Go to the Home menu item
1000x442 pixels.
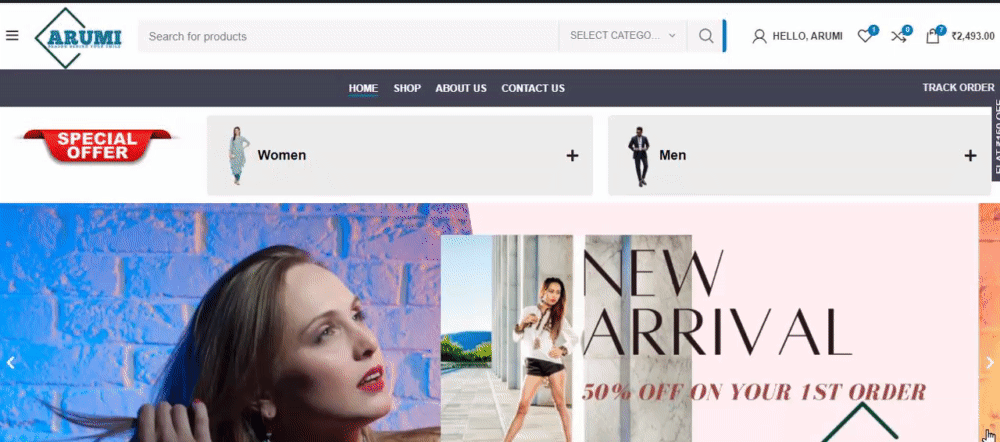[363, 88]
